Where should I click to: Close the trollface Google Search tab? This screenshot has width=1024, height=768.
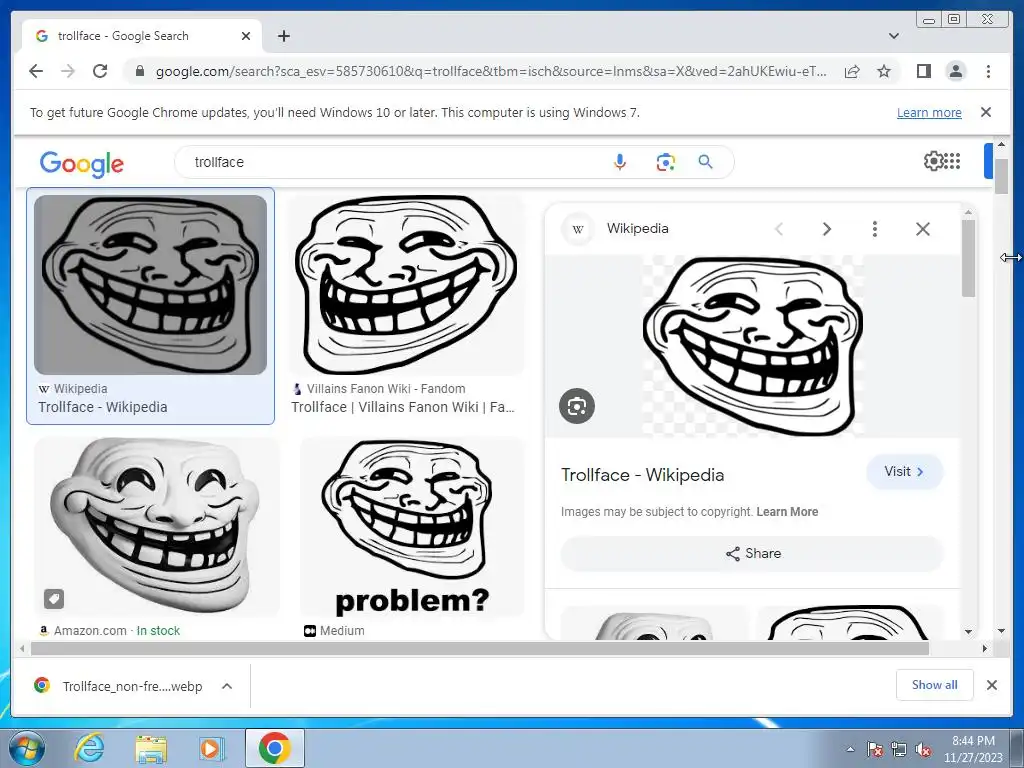pos(246,36)
